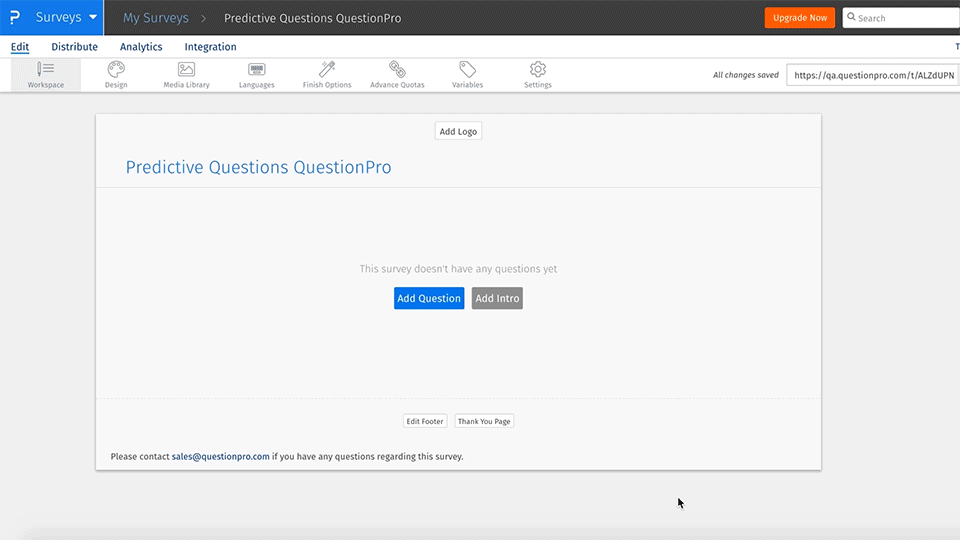Click the Add Question button
This screenshot has height=540, width=960.
429,298
